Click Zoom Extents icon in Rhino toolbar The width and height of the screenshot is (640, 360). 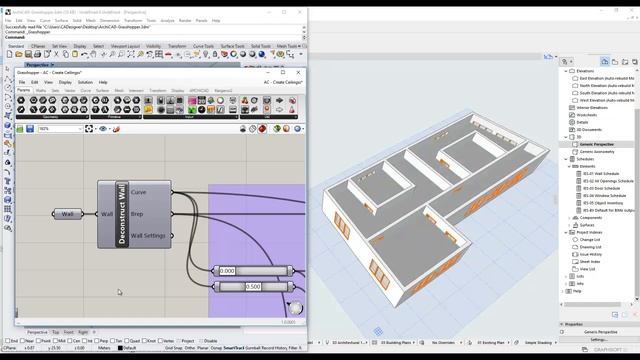(131, 54)
